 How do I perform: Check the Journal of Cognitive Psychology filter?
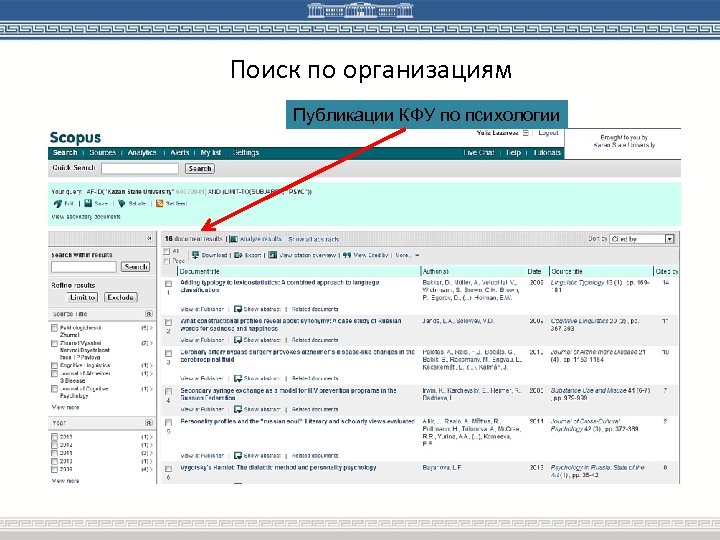point(54,389)
